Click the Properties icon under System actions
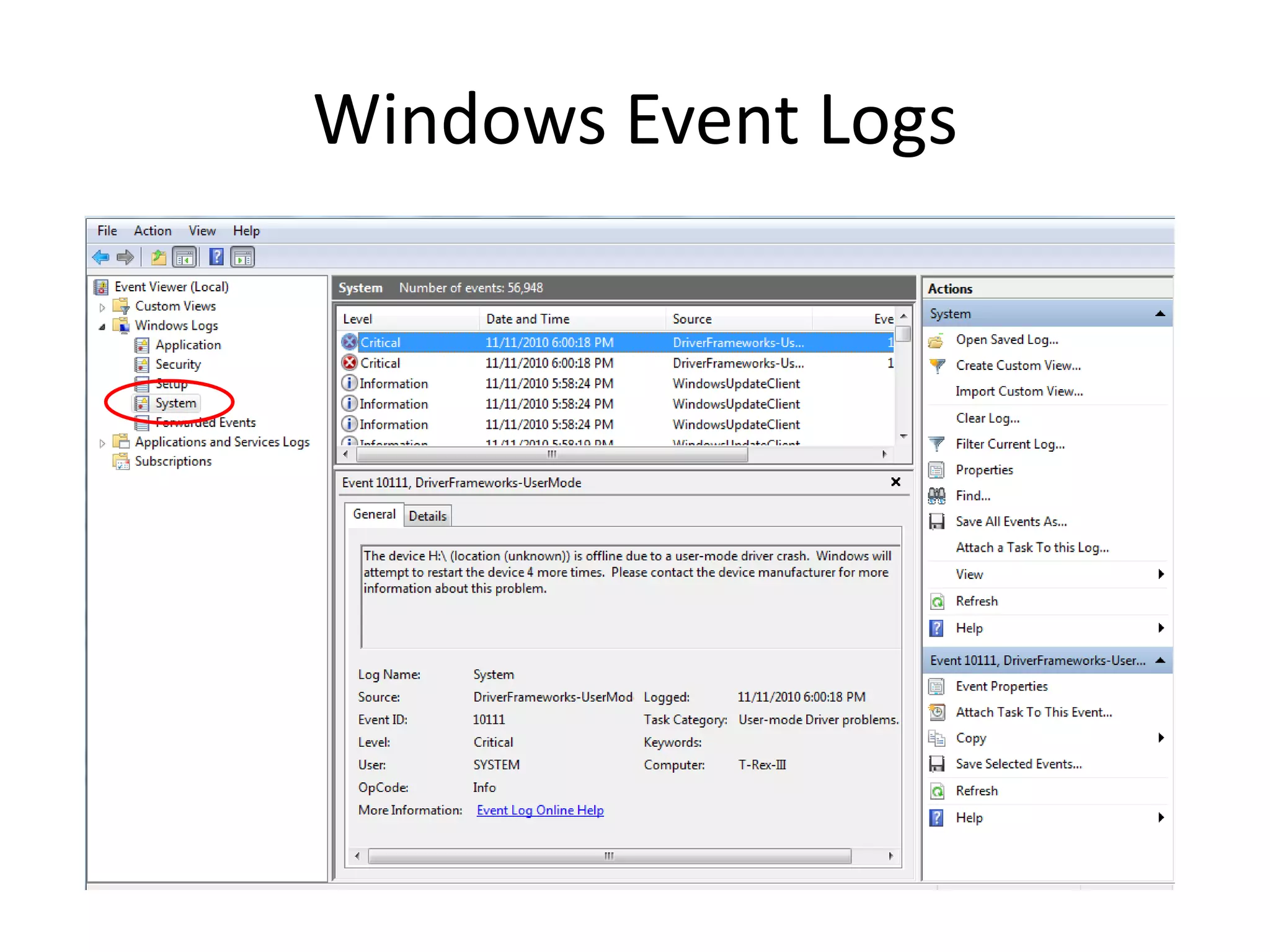This screenshot has width=1270, height=952. [x=936, y=470]
